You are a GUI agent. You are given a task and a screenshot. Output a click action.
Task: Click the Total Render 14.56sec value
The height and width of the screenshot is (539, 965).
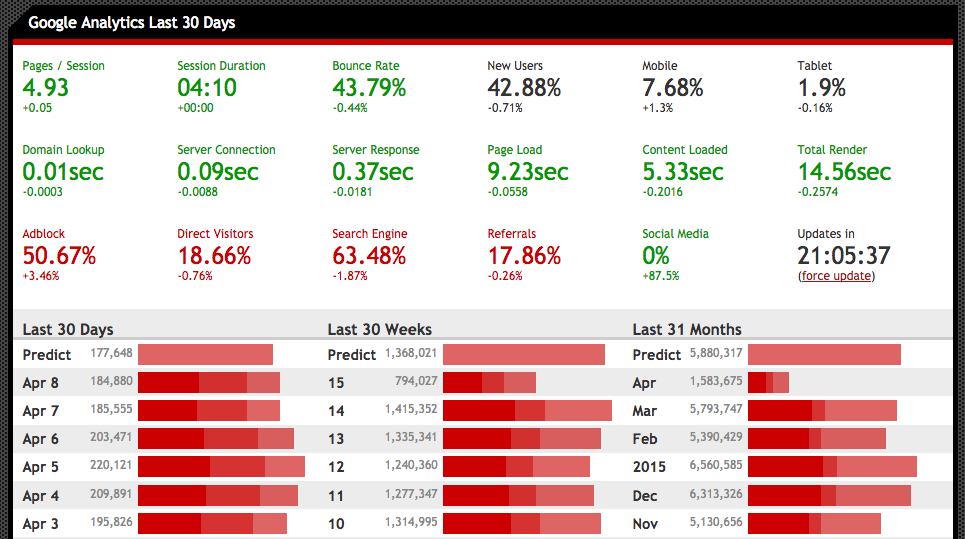point(844,172)
